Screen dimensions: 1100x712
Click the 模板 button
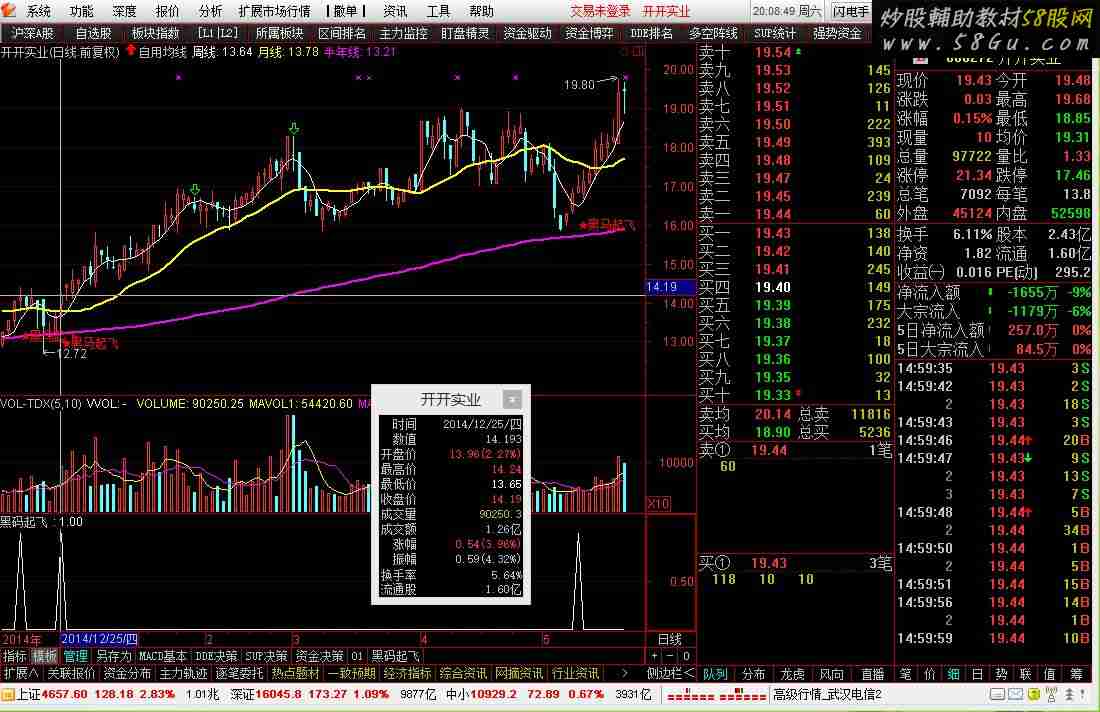[45, 657]
